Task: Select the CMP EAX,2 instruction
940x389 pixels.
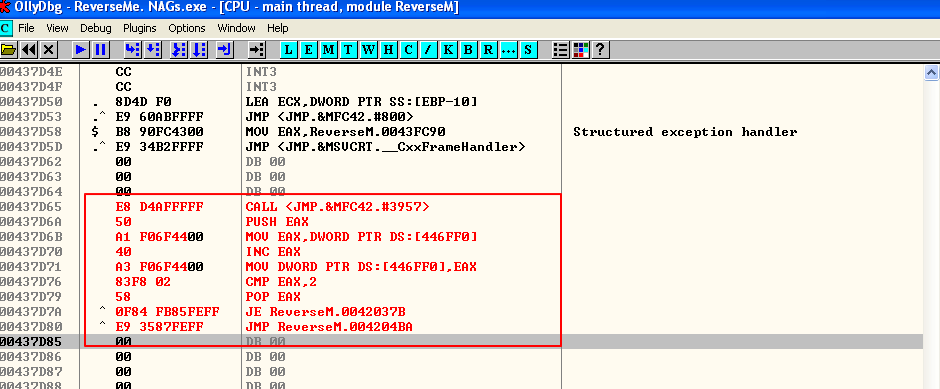Action: pos(281,282)
